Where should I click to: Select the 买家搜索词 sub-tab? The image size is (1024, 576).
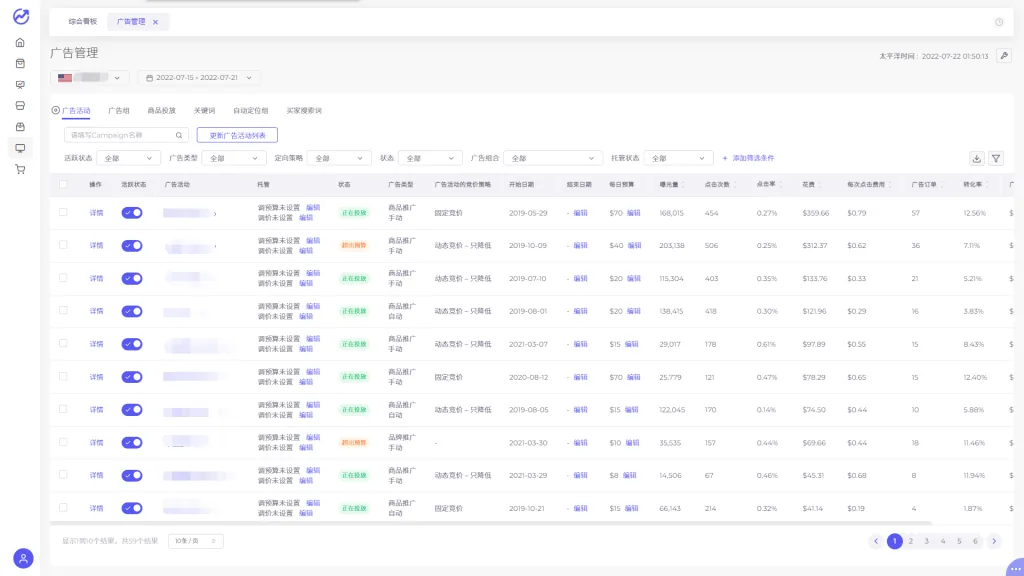[x=304, y=110]
